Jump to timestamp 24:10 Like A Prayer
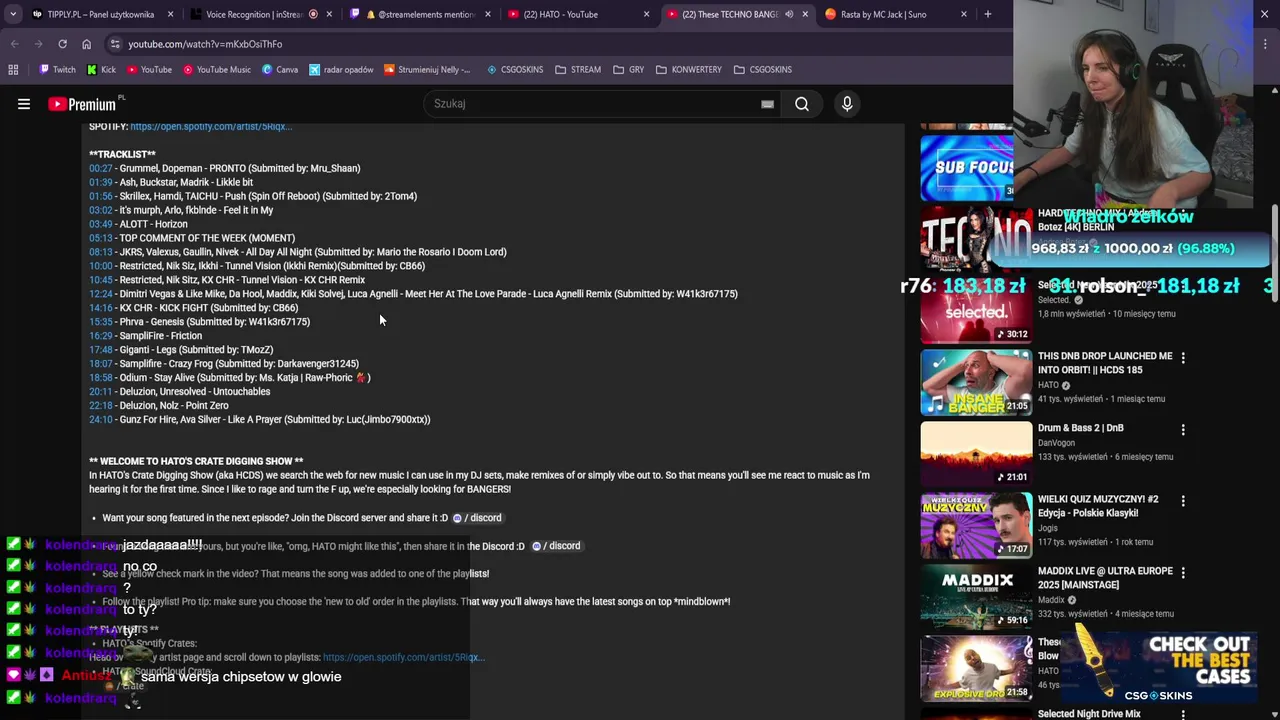The height and width of the screenshot is (720, 1280). (100, 420)
